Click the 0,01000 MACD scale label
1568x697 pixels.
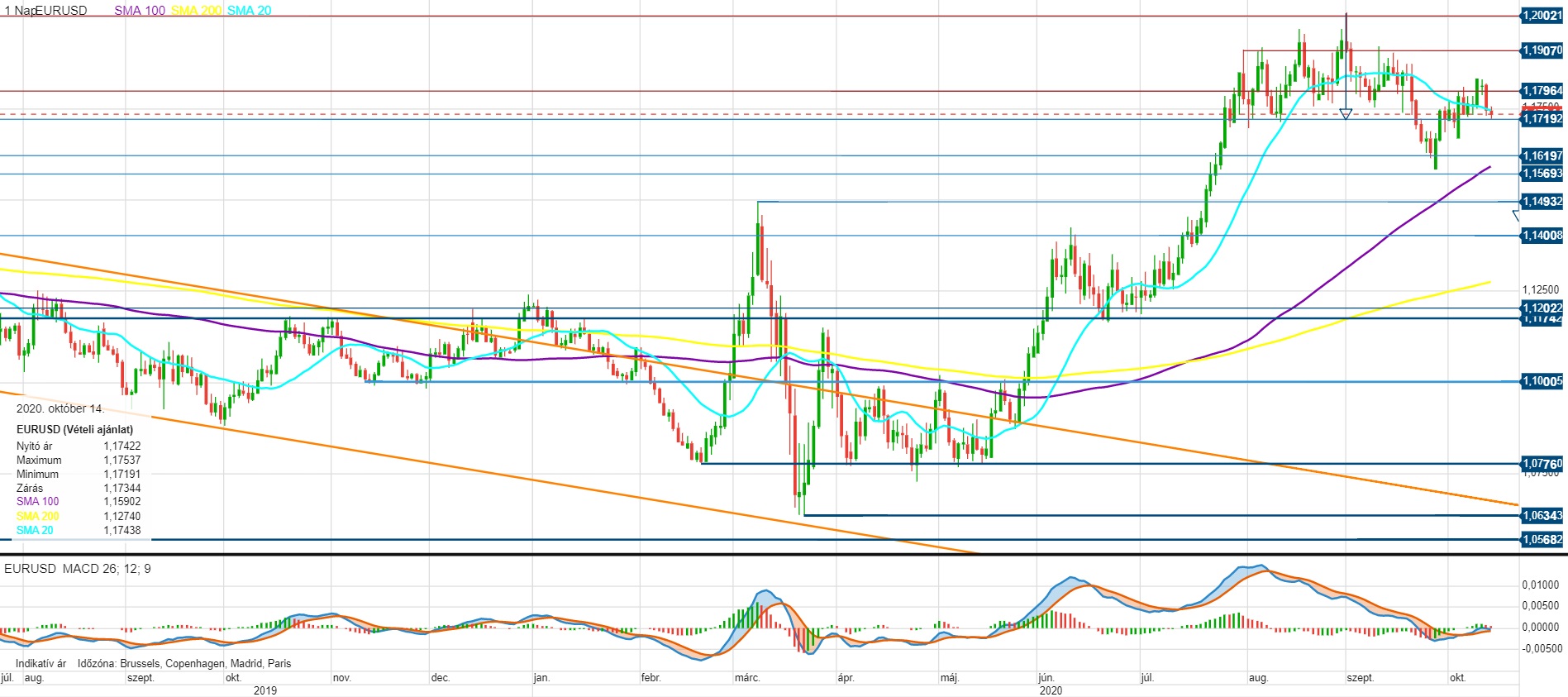pos(1541,585)
